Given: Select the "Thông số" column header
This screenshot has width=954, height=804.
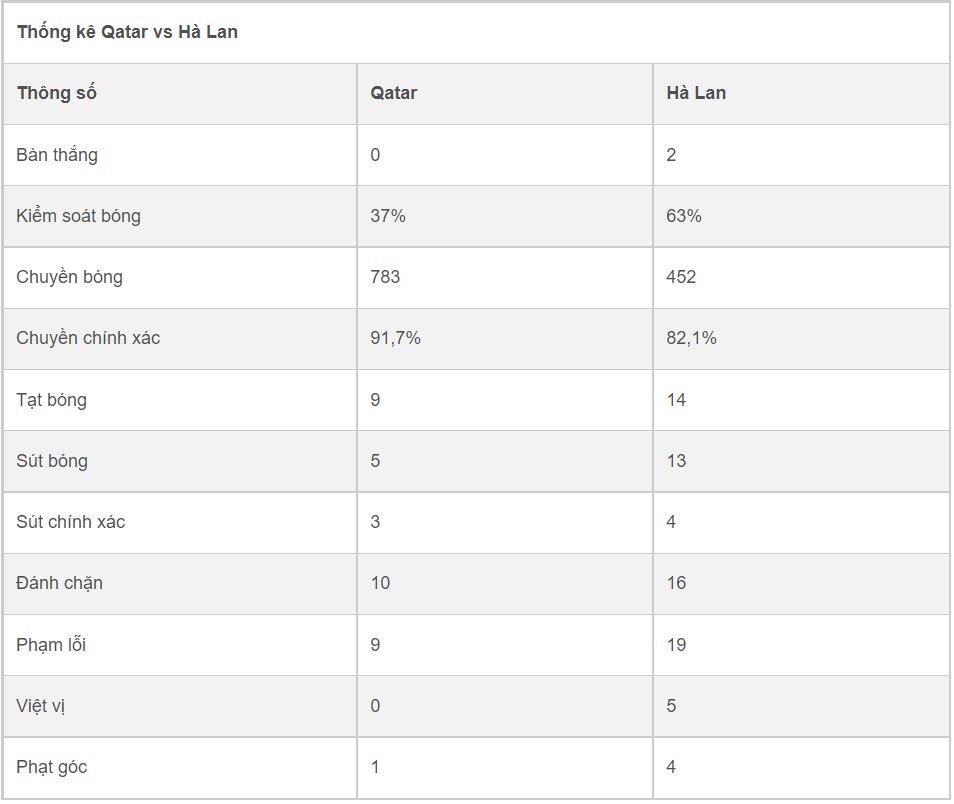Looking at the screenshot, I should (57, 93).
